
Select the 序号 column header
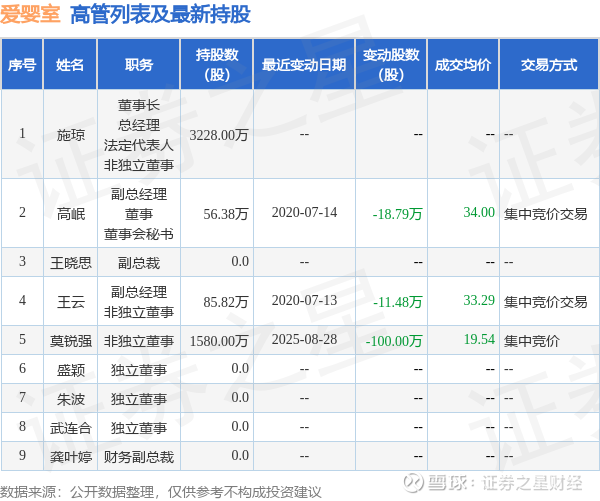(x=22, y=65)
